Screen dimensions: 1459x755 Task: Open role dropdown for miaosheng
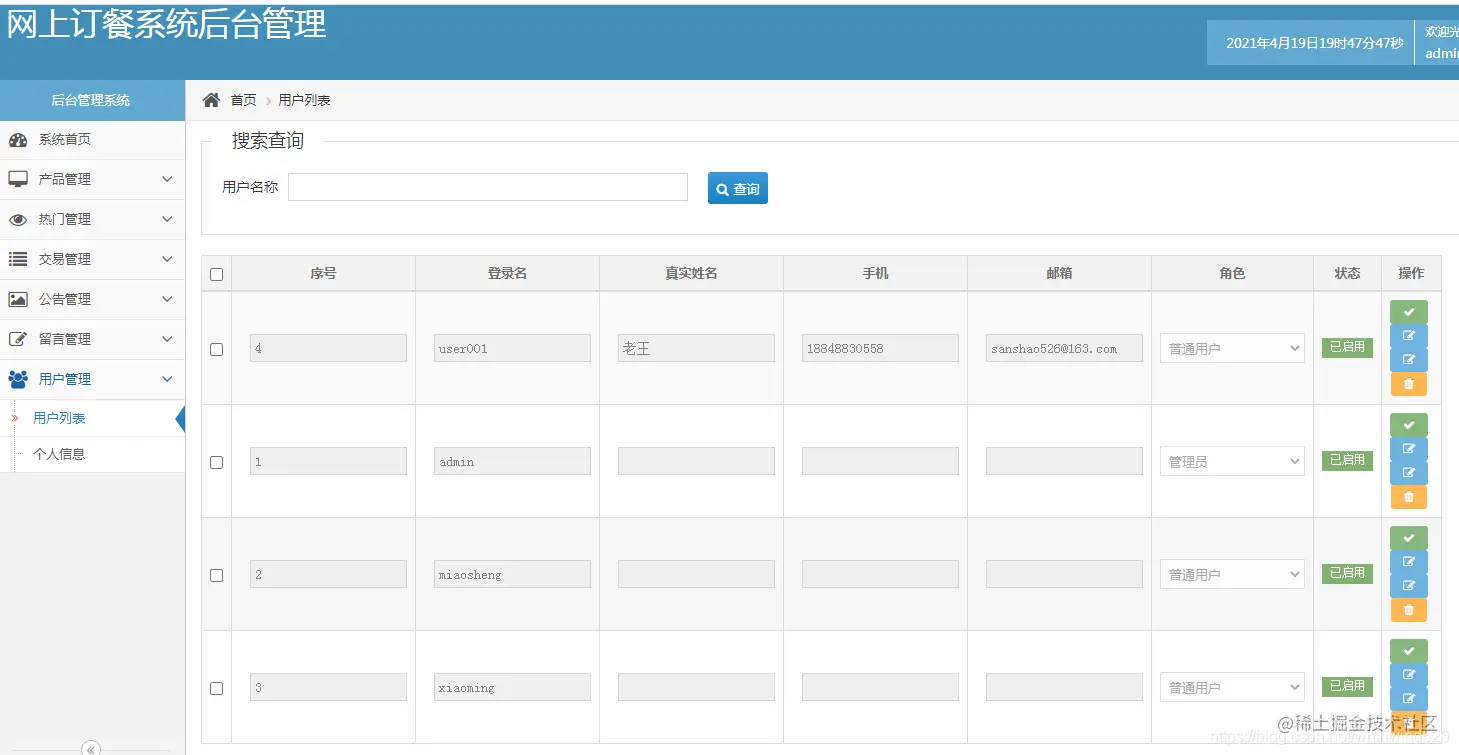click(x=1232, y=574)
